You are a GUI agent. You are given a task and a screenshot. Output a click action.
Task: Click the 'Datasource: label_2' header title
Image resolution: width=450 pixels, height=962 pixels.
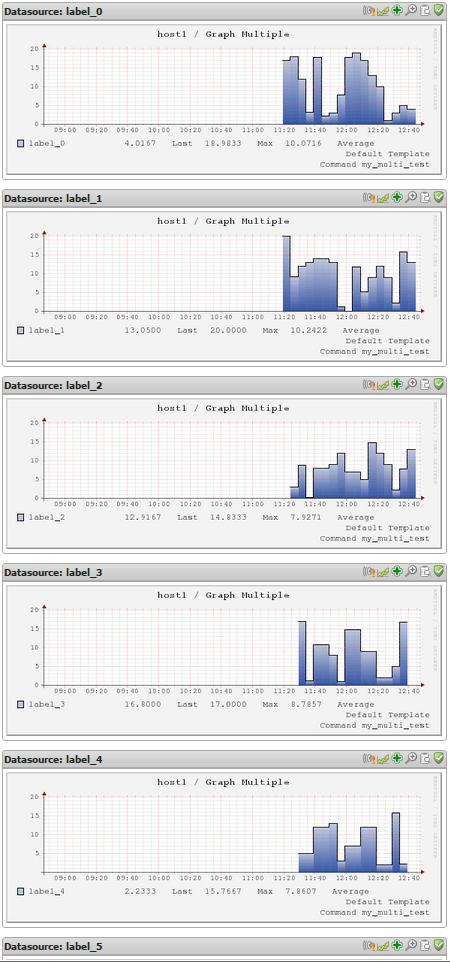pos(53,385)
